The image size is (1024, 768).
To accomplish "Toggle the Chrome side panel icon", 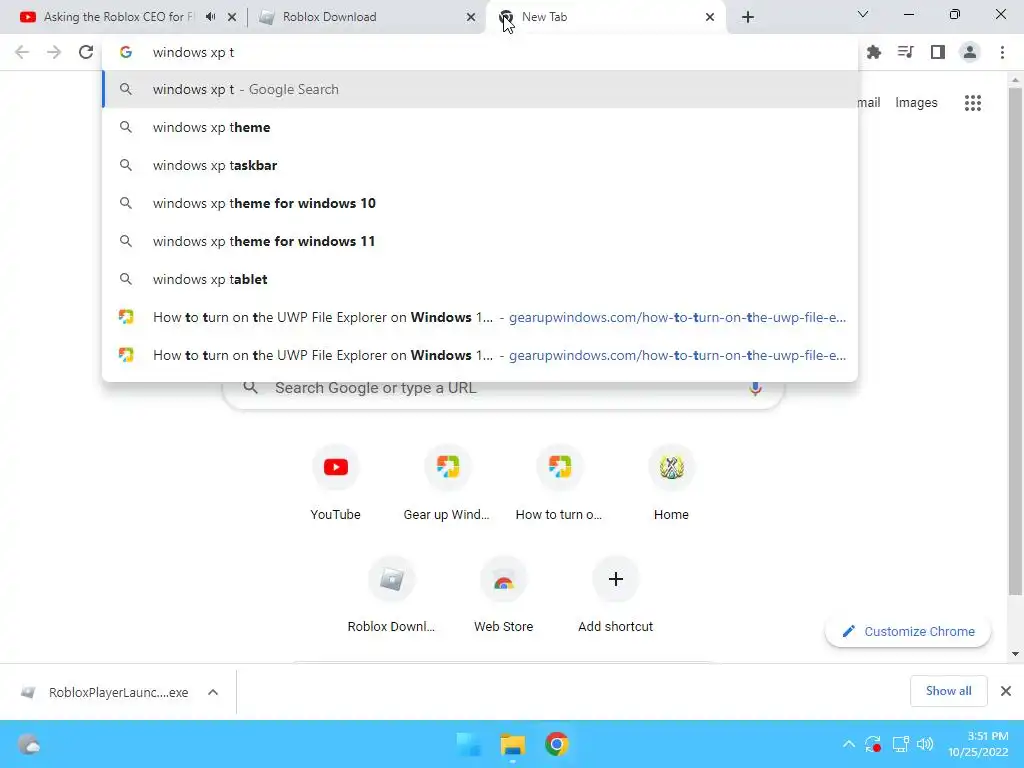I will tap(938, 52).
